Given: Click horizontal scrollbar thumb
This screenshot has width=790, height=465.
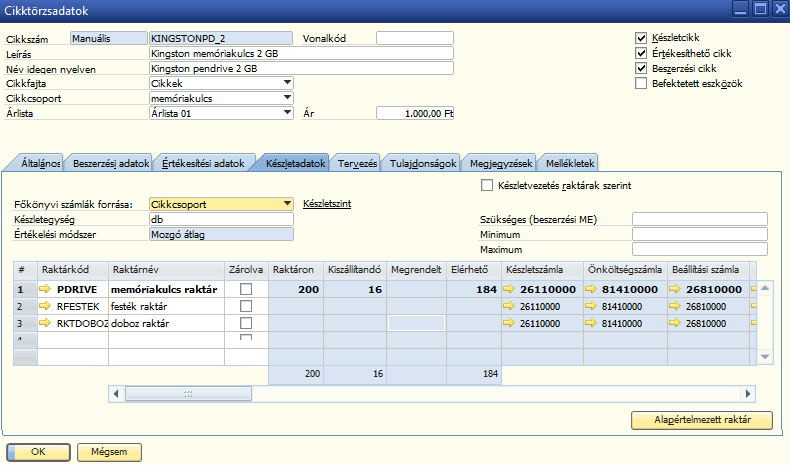Looking at the screenshot, I should pos(188,393).
